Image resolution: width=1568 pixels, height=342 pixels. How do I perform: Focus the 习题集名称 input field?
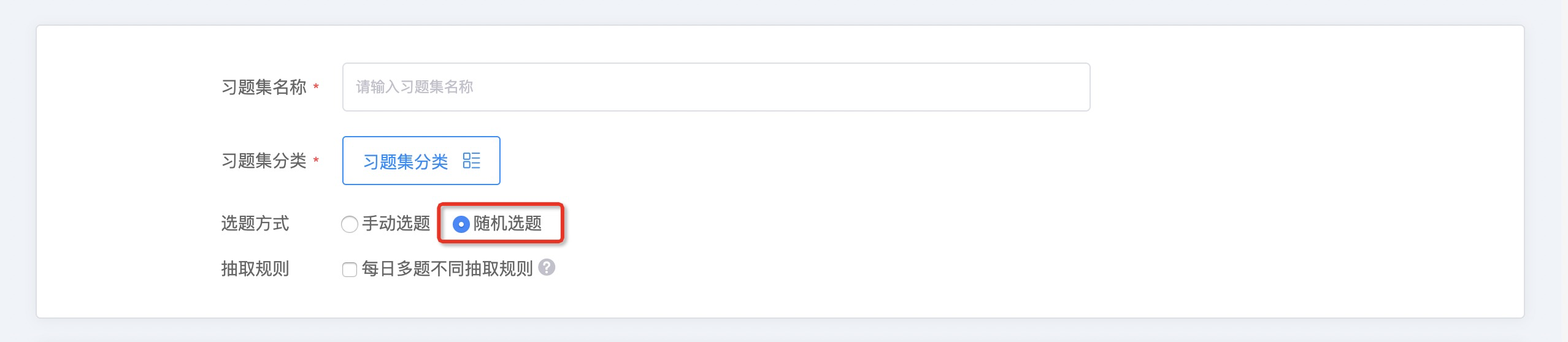tap(715, 87)
